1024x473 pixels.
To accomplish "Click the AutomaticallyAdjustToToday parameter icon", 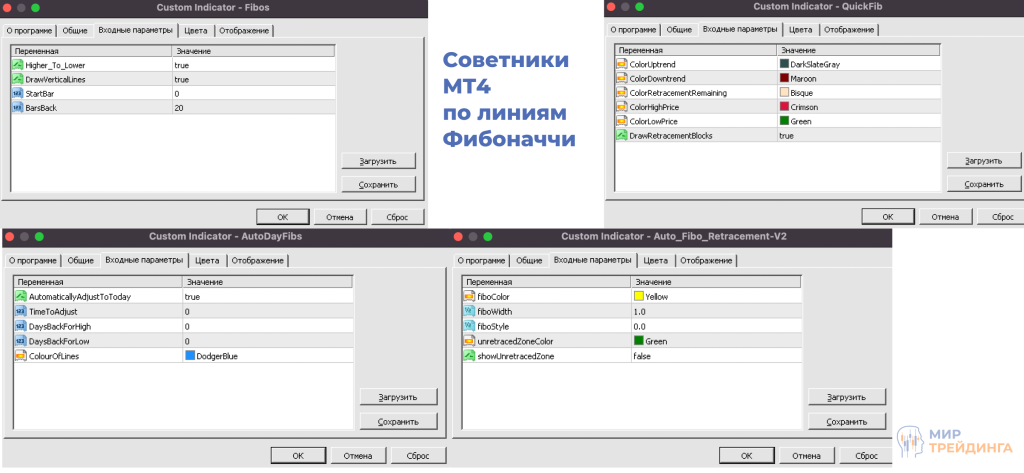I will (x=20, y=297).
